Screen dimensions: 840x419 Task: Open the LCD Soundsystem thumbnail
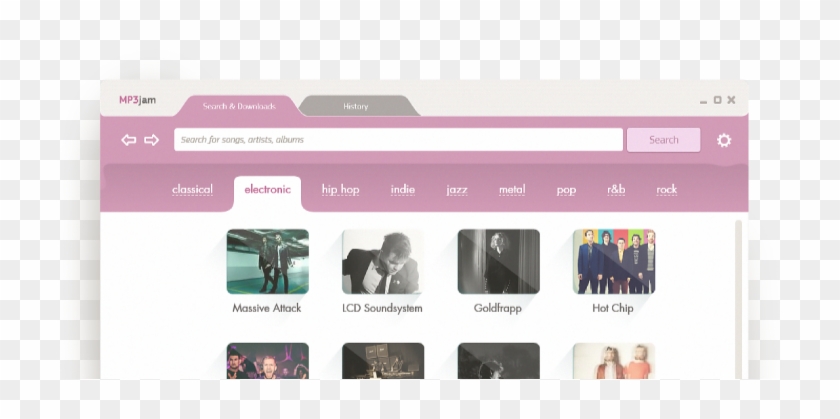(x=383, y=261)
